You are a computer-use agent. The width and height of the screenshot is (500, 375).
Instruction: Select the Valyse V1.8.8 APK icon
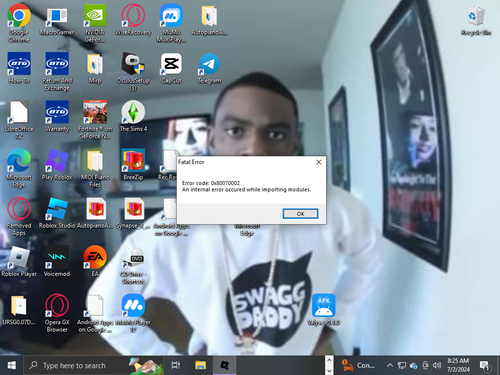(x=323, y=309)
